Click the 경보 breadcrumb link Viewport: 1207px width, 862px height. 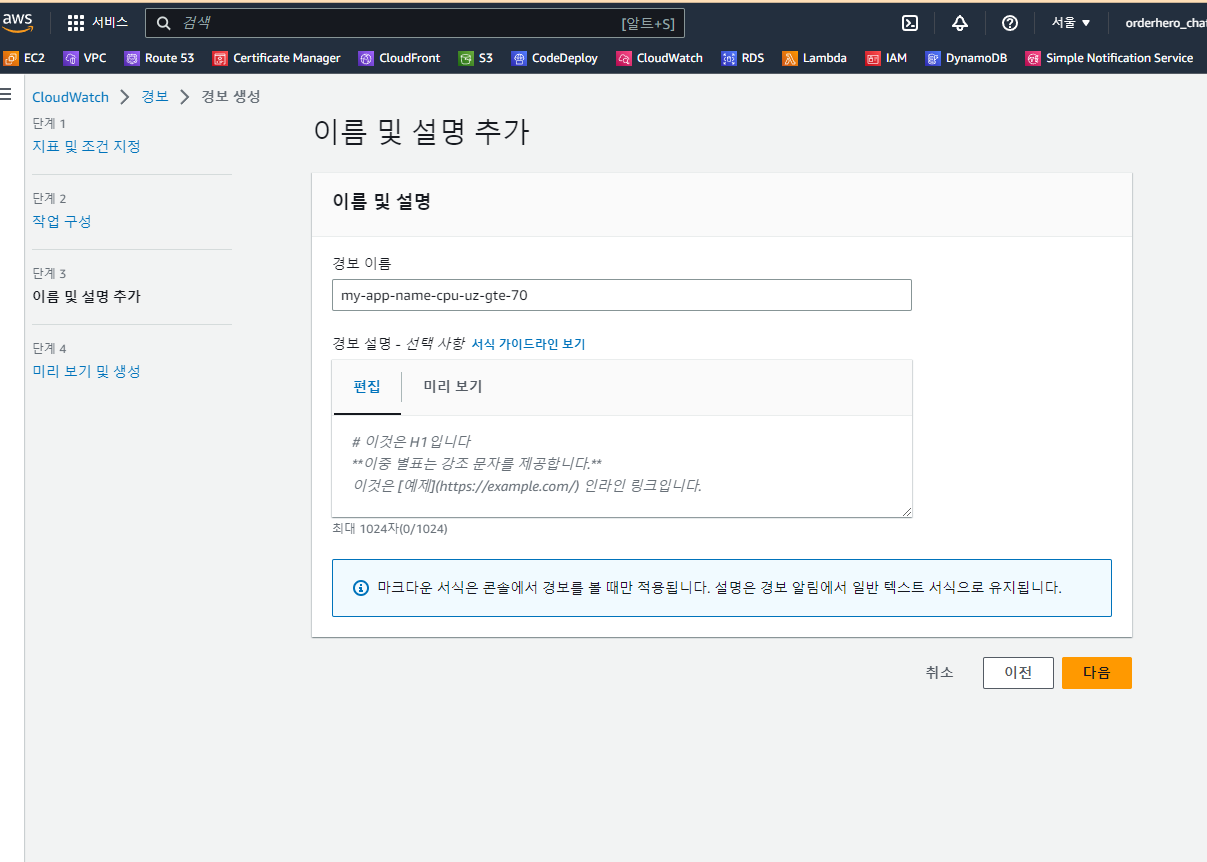click(x=155, y=97)
